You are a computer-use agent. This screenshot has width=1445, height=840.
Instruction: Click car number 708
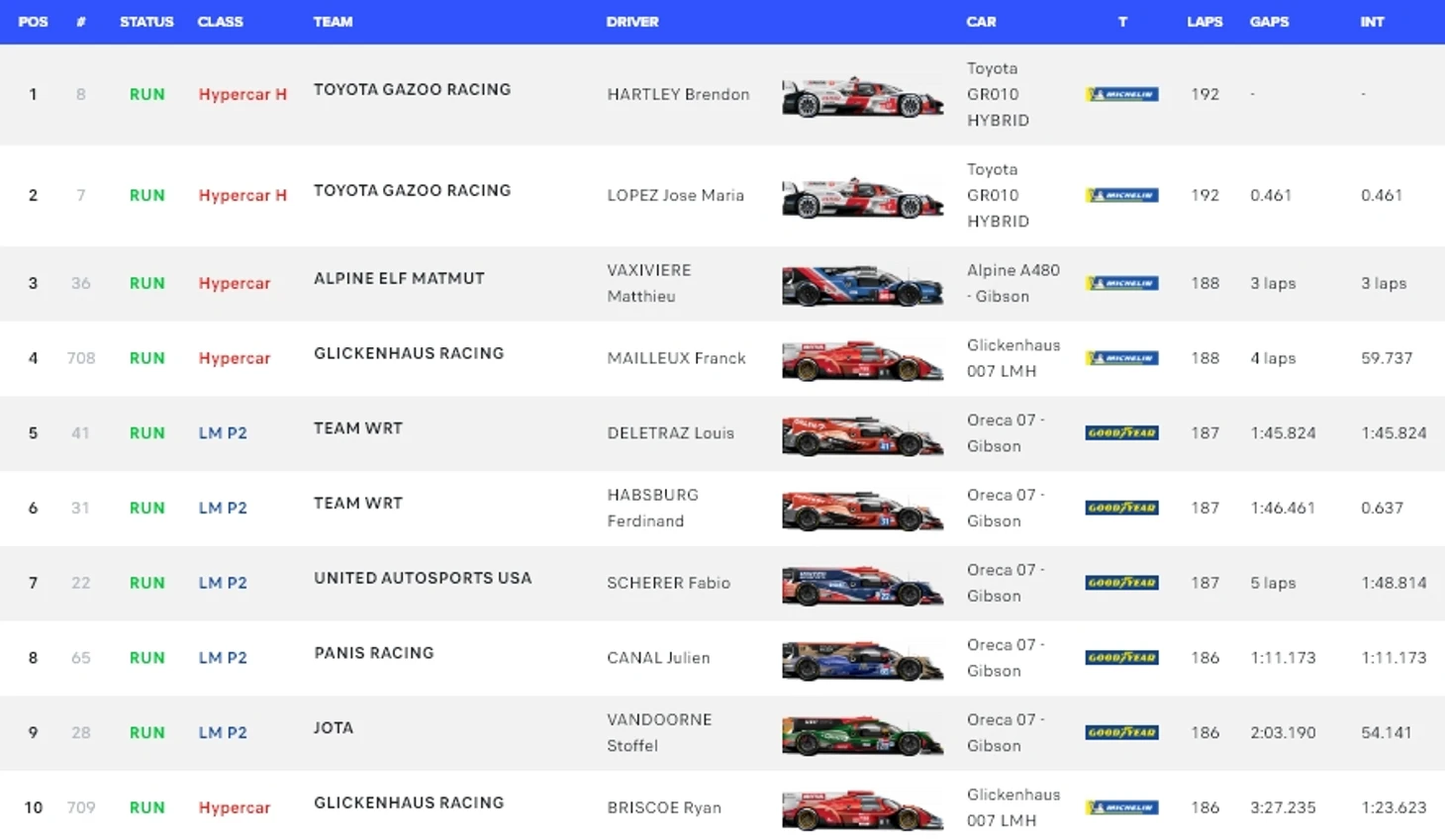coord(81,358)
